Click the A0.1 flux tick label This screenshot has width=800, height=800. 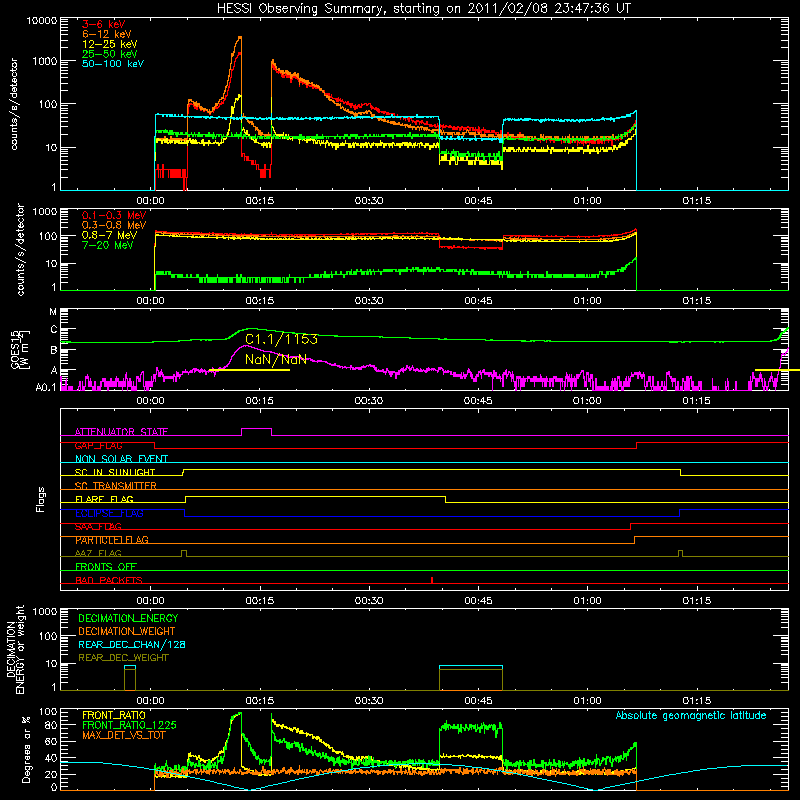(46, 387)
